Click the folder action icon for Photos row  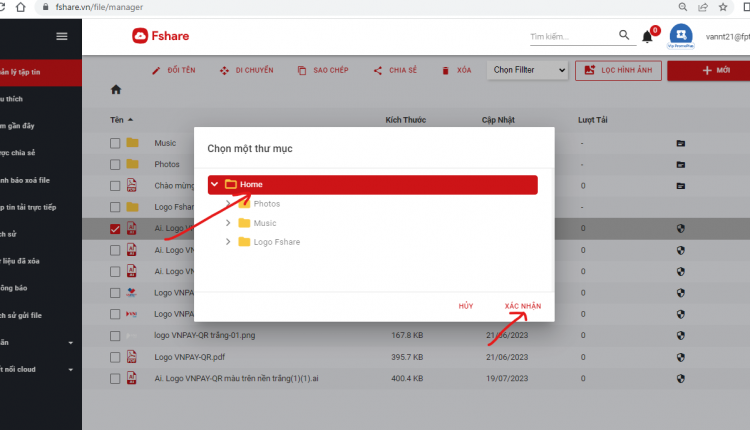coord(681,165)
